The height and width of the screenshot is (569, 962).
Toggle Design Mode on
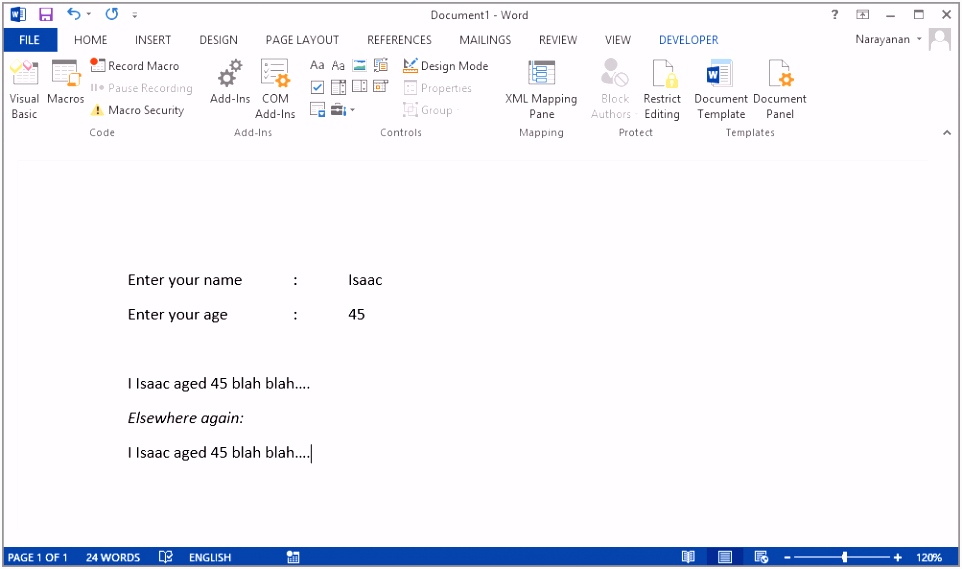[x=446, y=66]
